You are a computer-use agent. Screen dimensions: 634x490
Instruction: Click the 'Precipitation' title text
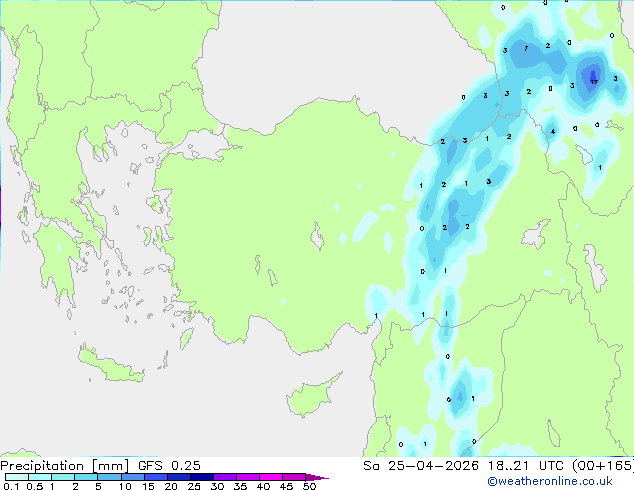click(42, 466)
